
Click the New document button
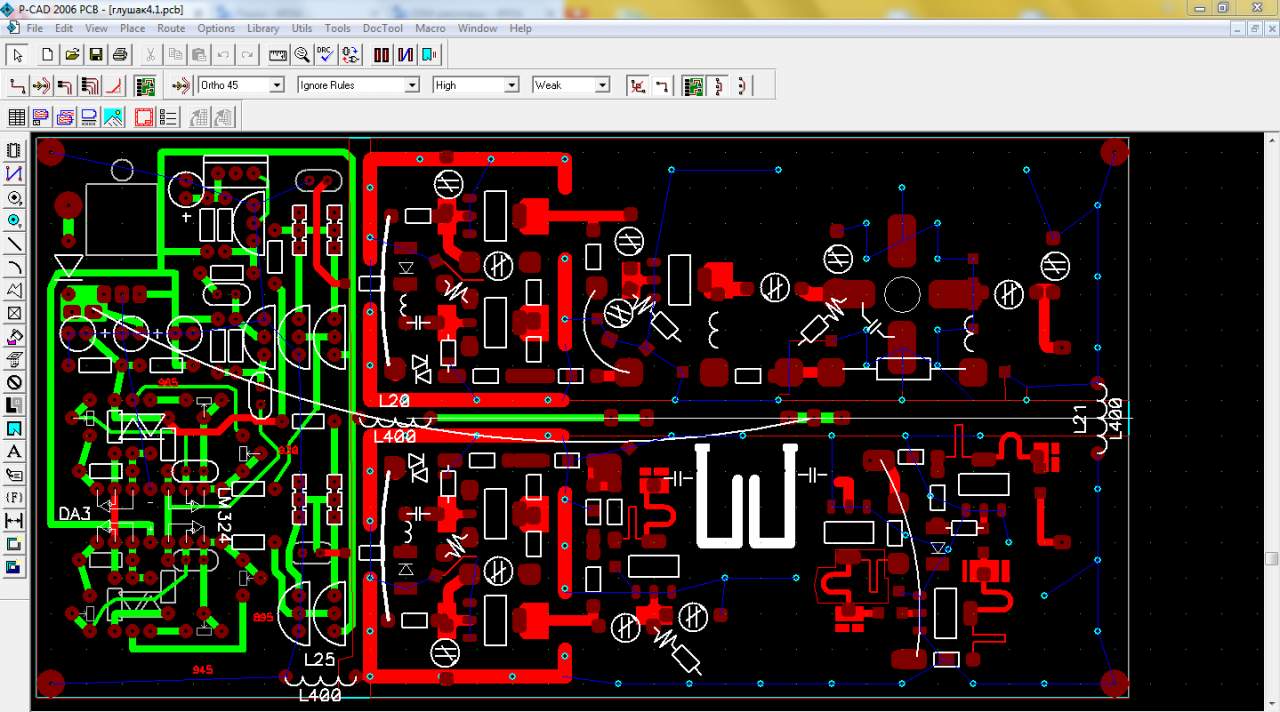(x=47, y=55)
